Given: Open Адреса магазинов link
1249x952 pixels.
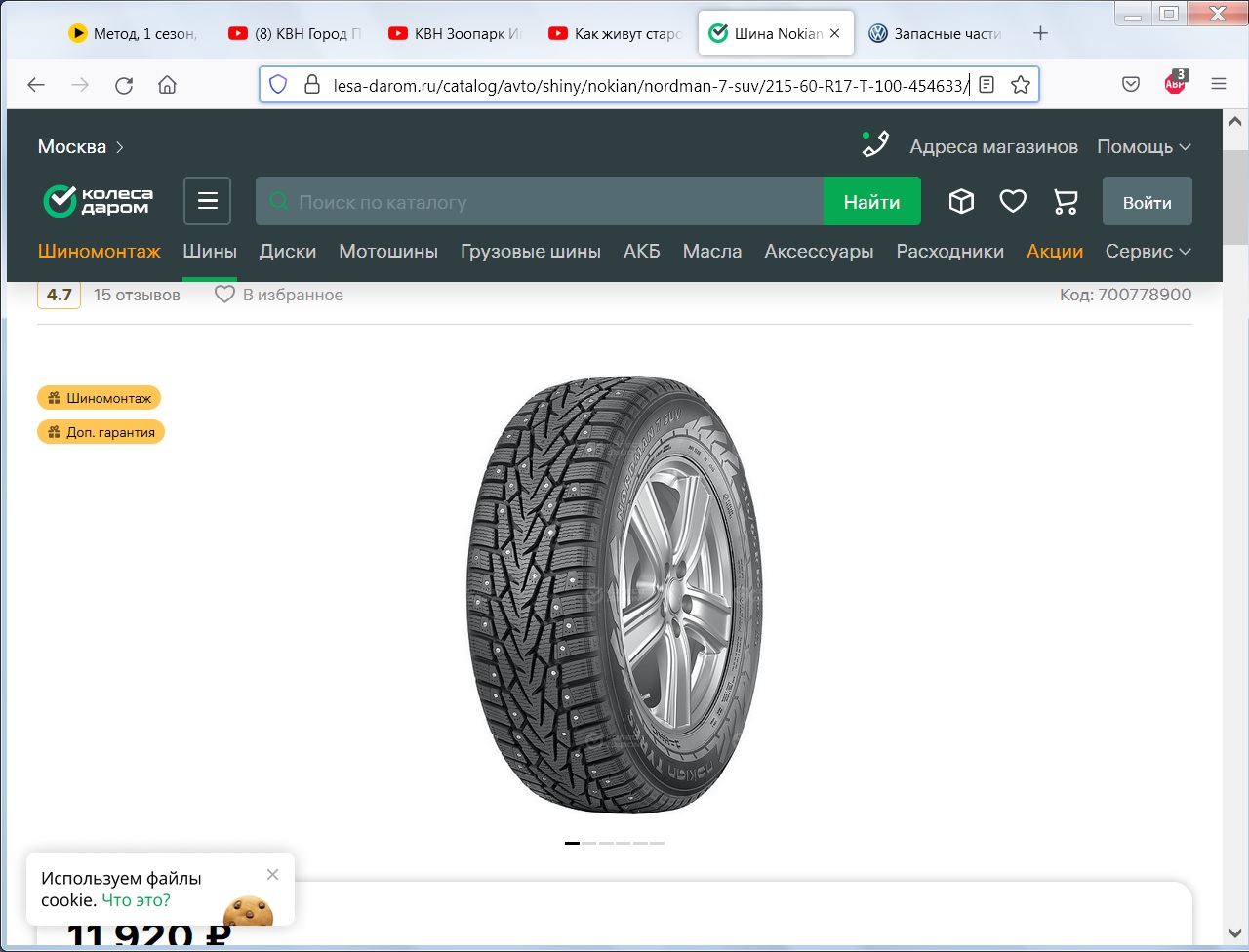Looking at the screenshot, I should pos(993,147).
